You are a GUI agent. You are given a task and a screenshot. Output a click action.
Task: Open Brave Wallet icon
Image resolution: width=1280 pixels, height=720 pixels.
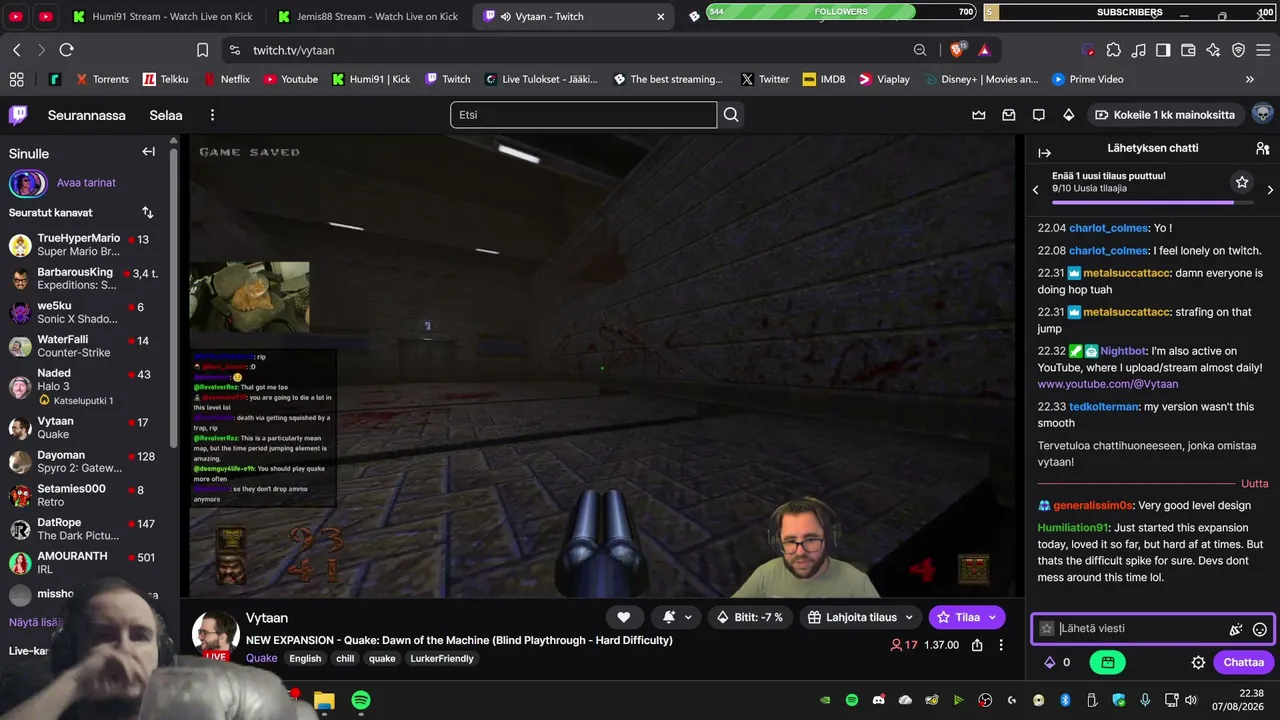tap(1188, 50)
